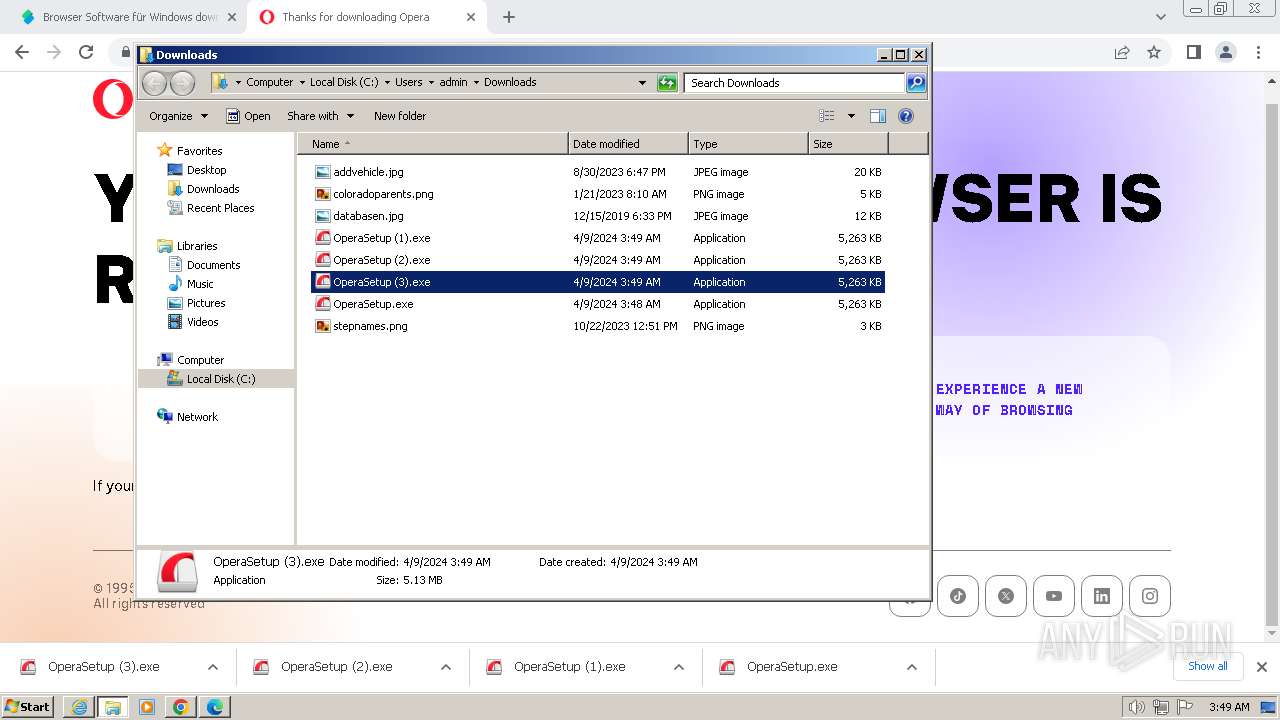The width and height of the screenshot is (1280, 720).
Task: Open OperaSetup (3).exe from download bar
Action: (x=104, y=667)
